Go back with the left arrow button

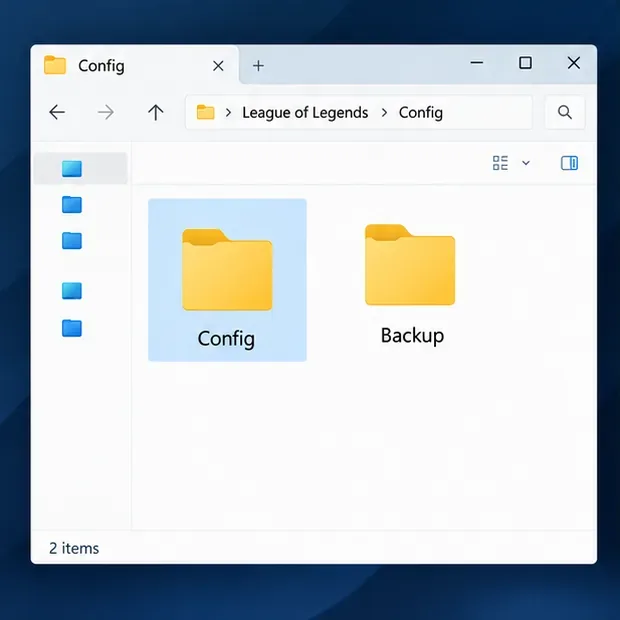pyautogui.click(x=57, y=113)
